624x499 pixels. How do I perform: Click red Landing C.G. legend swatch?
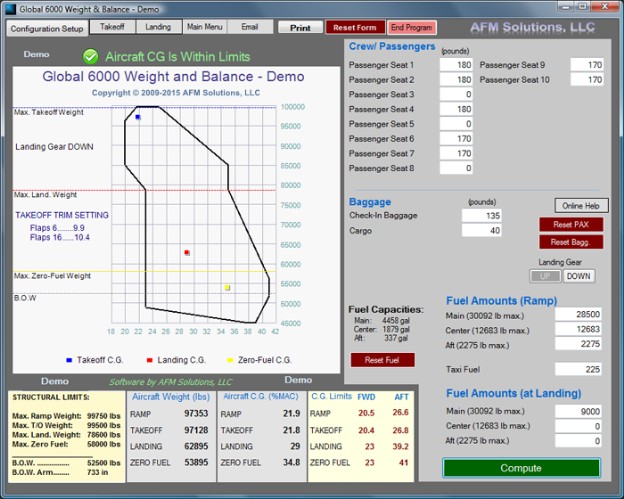[150, 360]
